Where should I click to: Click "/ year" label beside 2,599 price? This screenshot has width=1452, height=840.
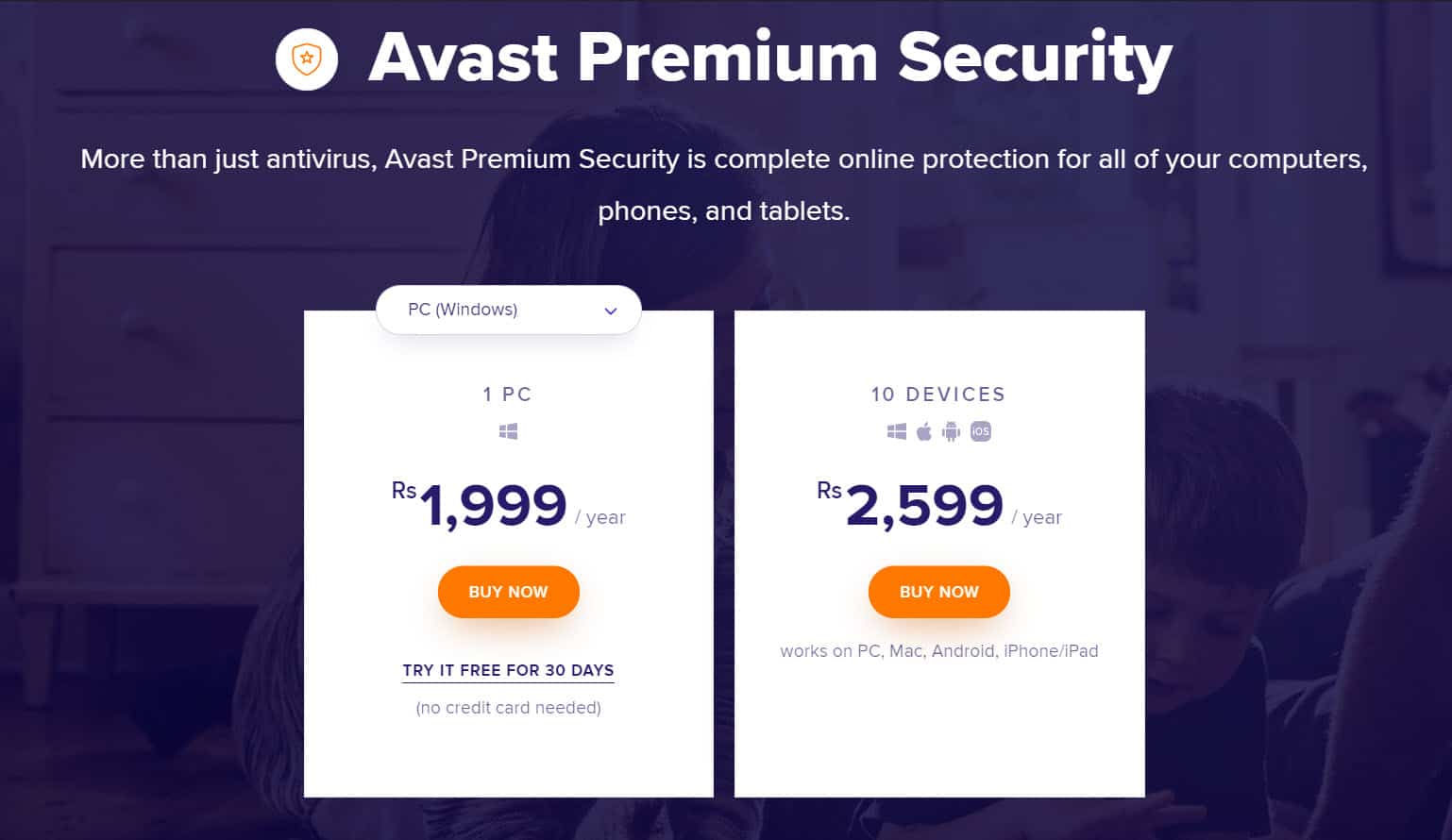1037,517
